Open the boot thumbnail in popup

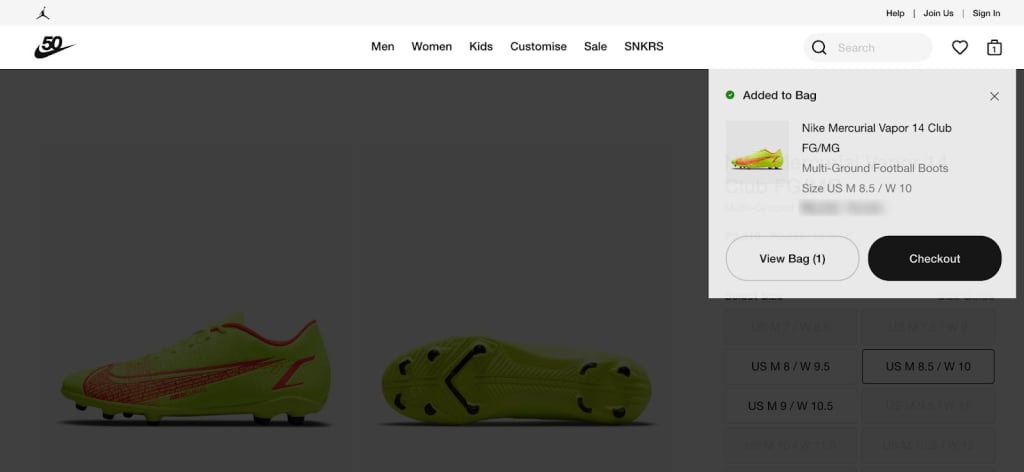tap(757, 152)
